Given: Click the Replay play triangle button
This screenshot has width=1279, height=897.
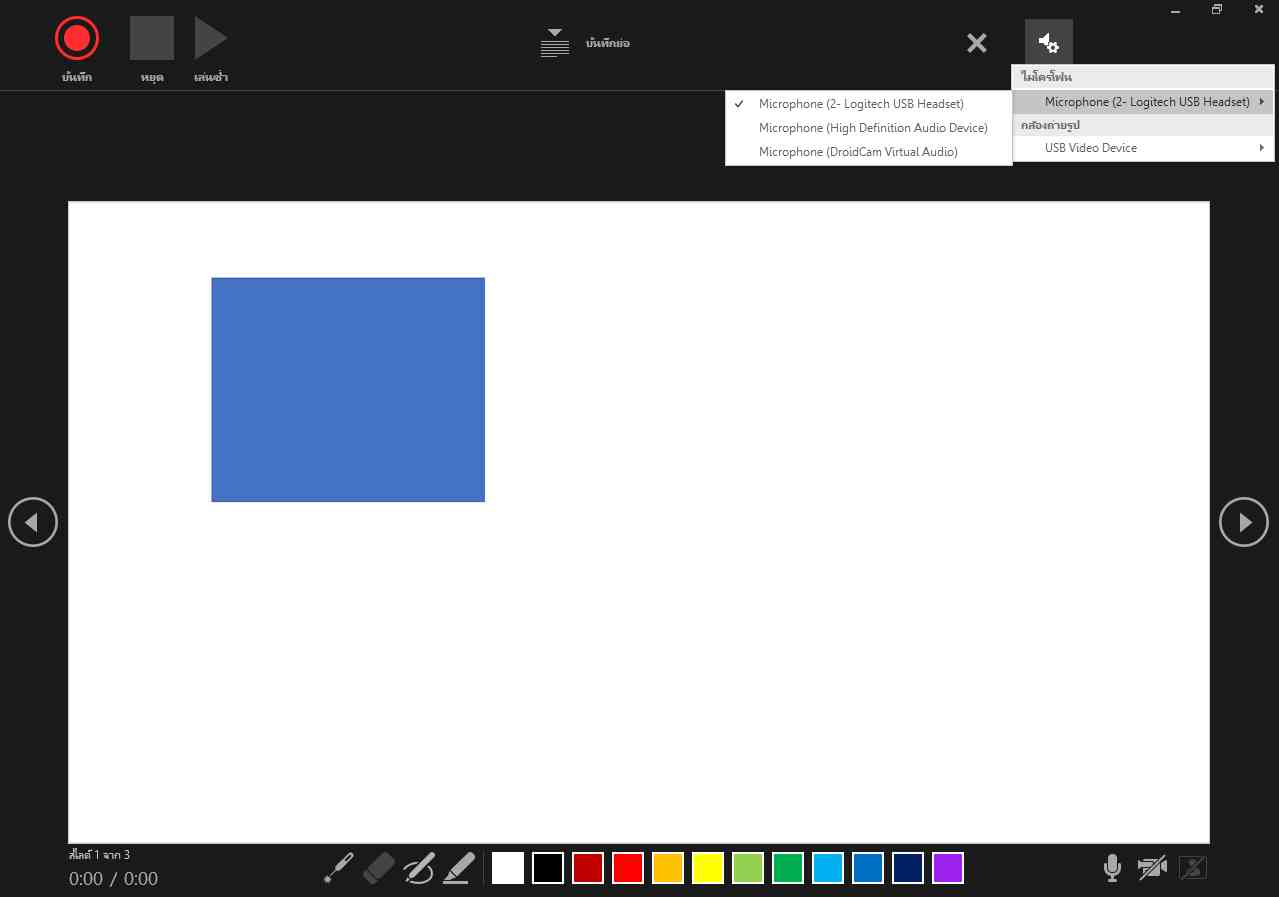Looking at the screenshot, I should pyautogui.click(x=210, y=40).
